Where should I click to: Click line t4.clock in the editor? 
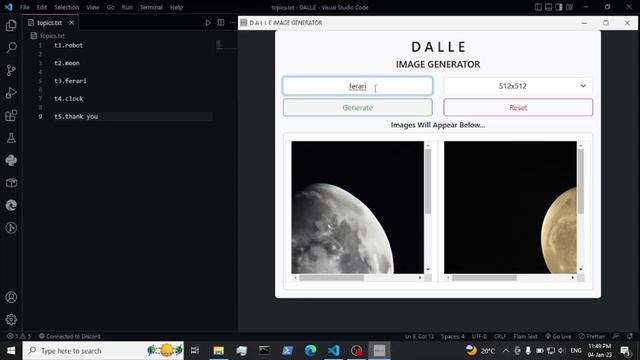[69, 99]
